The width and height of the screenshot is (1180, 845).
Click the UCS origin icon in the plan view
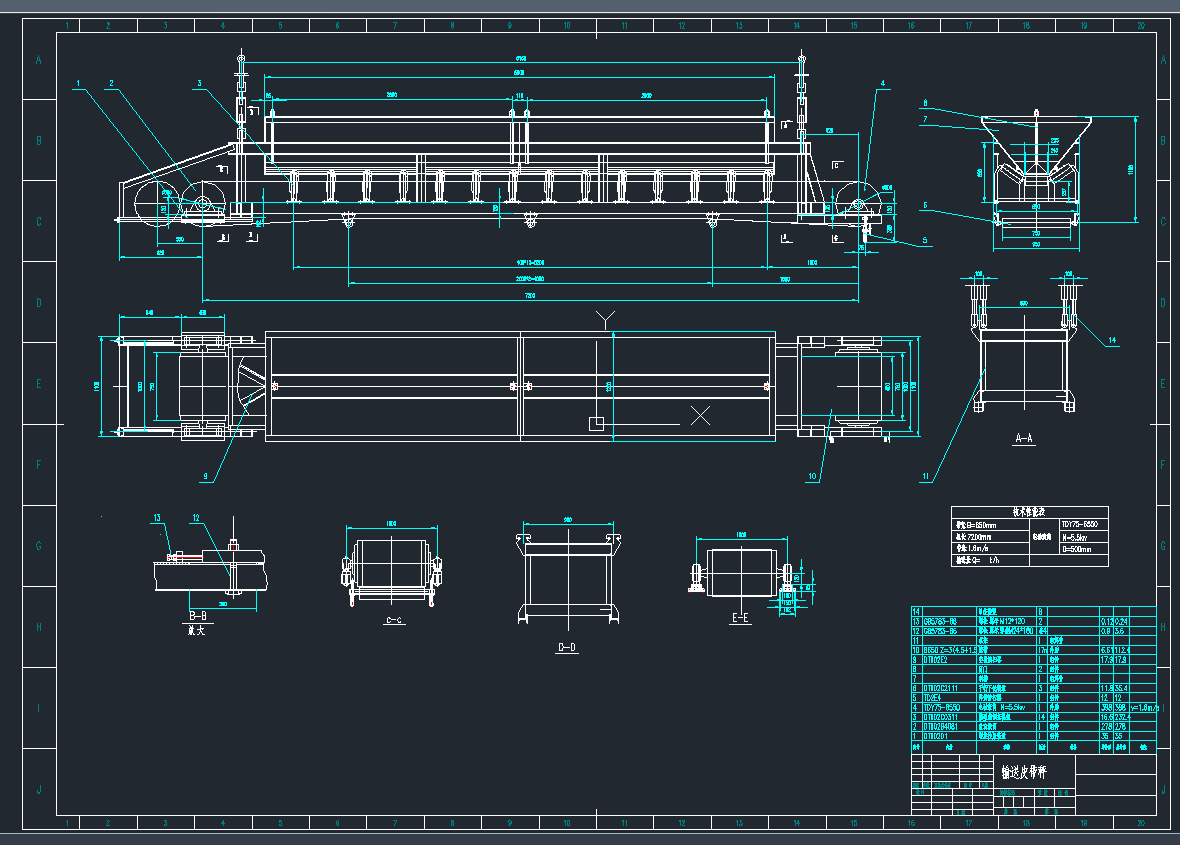[596, 423]
